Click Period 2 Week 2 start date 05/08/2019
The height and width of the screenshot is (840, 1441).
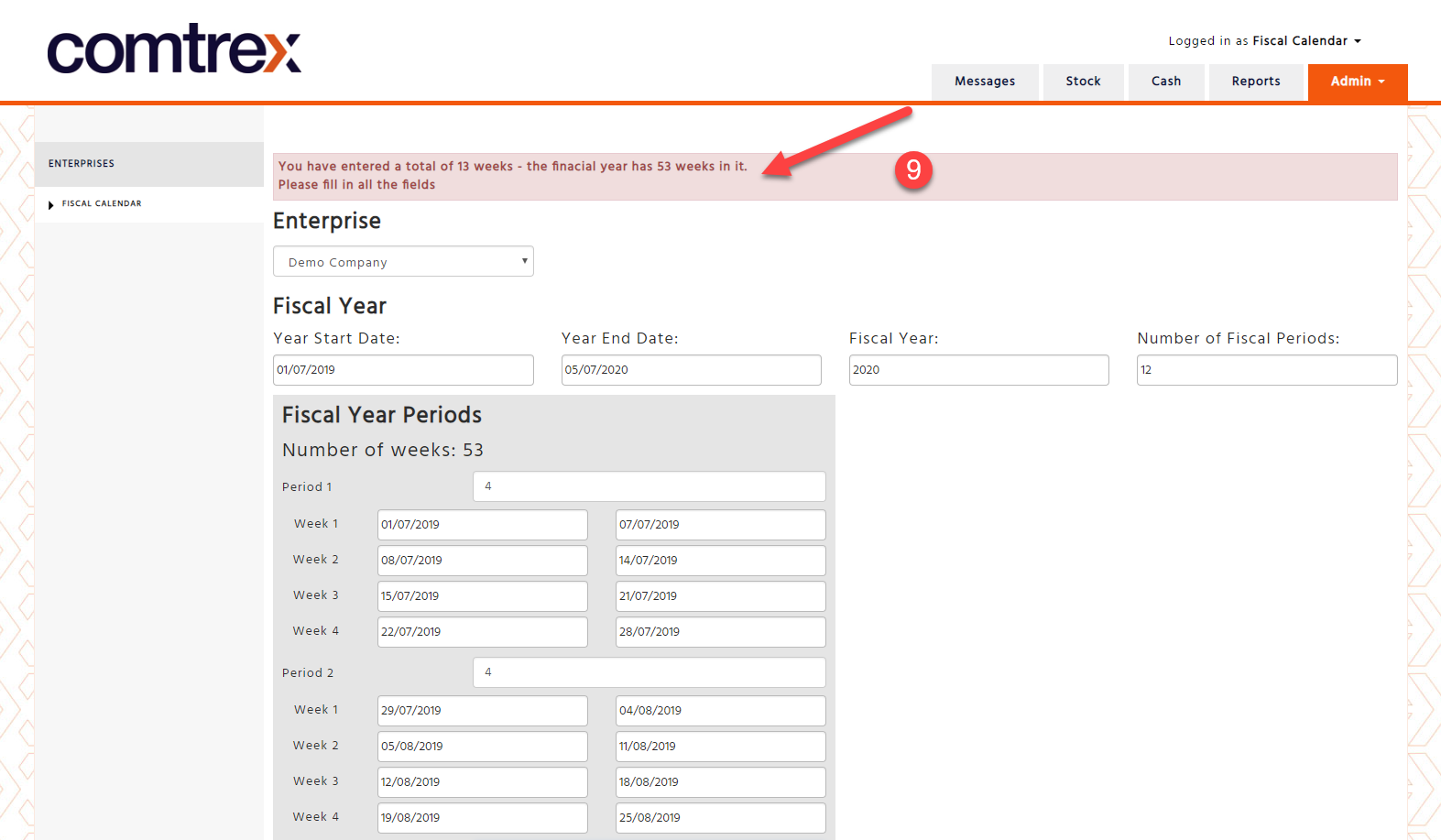483,747
